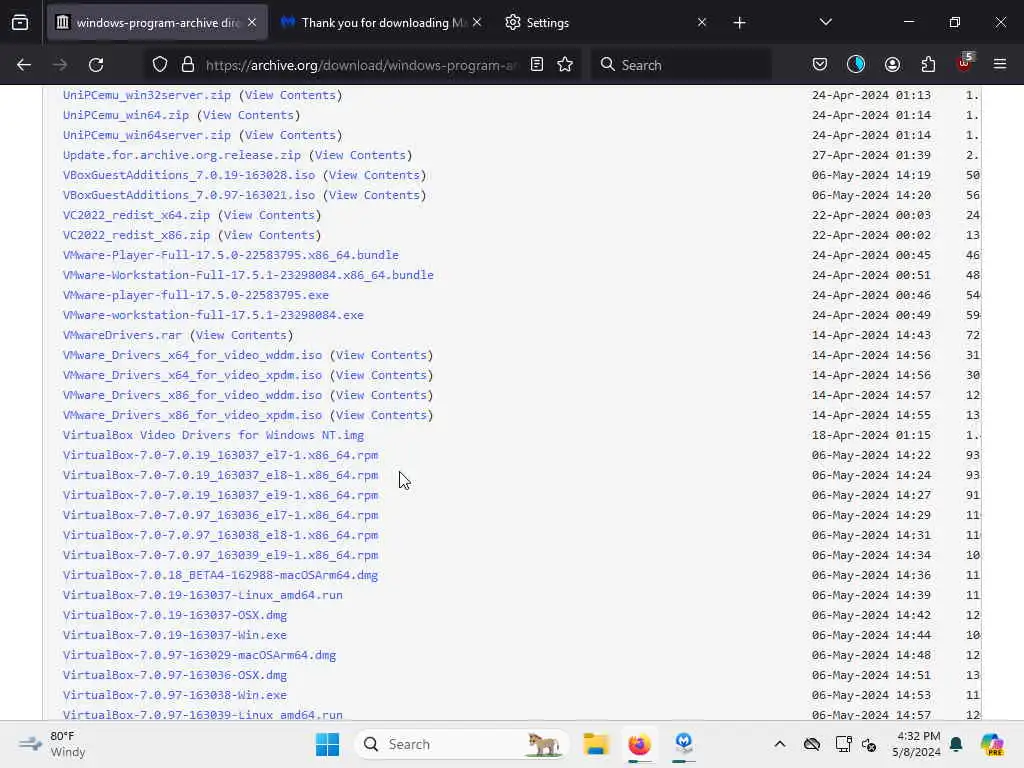Click the uBlock Origin extension icon
Viewport: 1024px width, 768px height.
pos(965,63)
